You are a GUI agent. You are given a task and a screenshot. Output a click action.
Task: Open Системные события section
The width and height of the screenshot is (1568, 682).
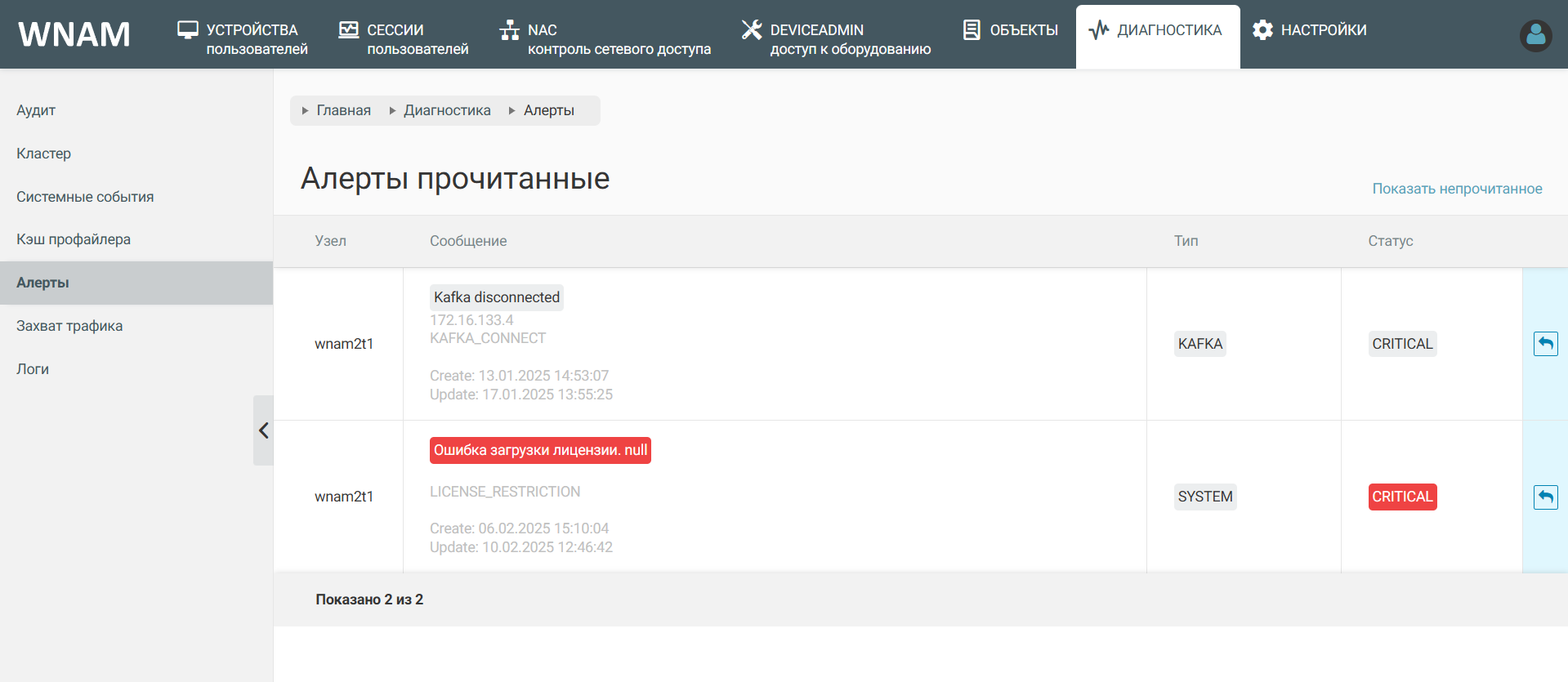85,197
